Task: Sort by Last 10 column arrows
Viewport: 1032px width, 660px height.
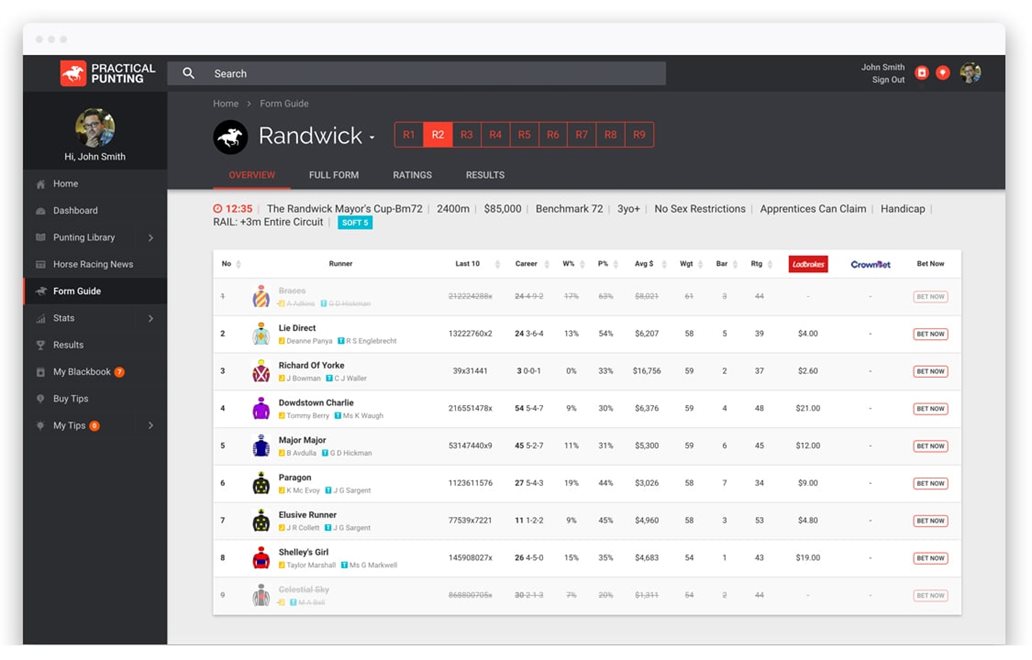Action: coord(498,264)
